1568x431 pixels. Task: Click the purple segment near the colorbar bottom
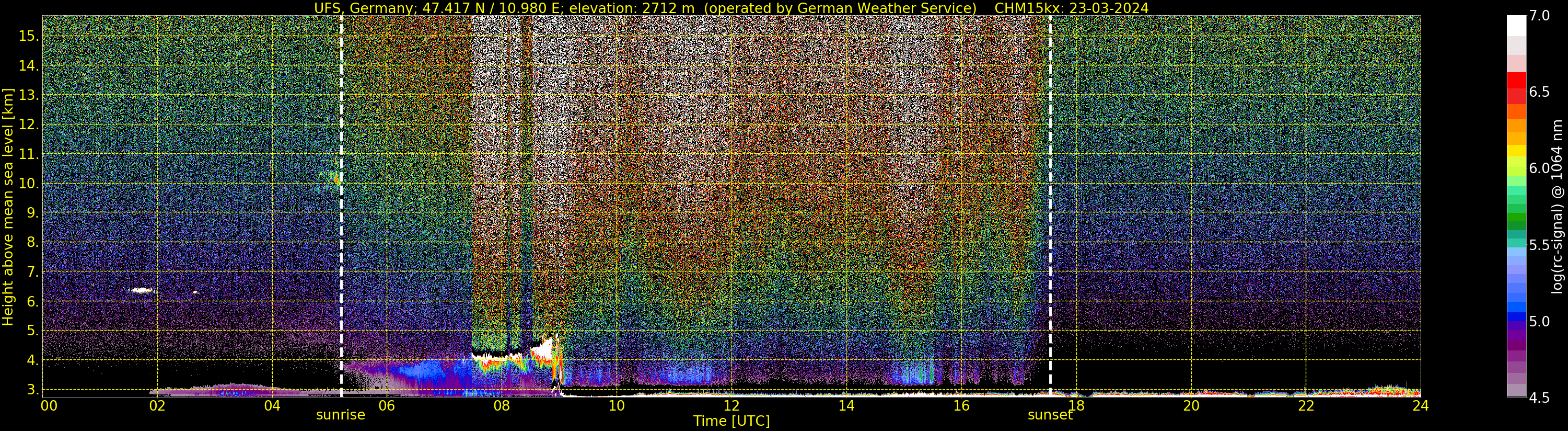(x=1516, y=357)
